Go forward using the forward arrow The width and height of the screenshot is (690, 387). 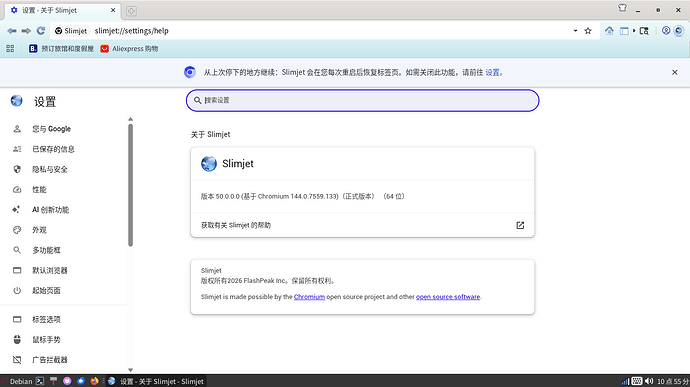tap(26, 31)
